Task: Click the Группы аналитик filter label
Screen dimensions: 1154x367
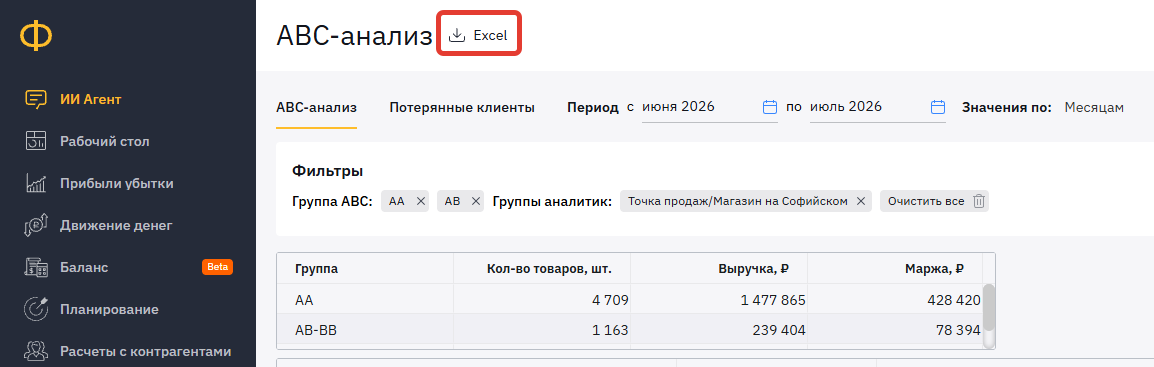Action: [553, 201]
